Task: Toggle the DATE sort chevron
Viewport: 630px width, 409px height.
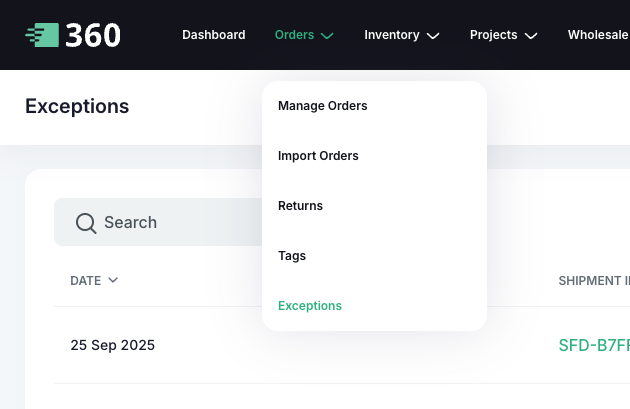Action: [x=113, y=280]
